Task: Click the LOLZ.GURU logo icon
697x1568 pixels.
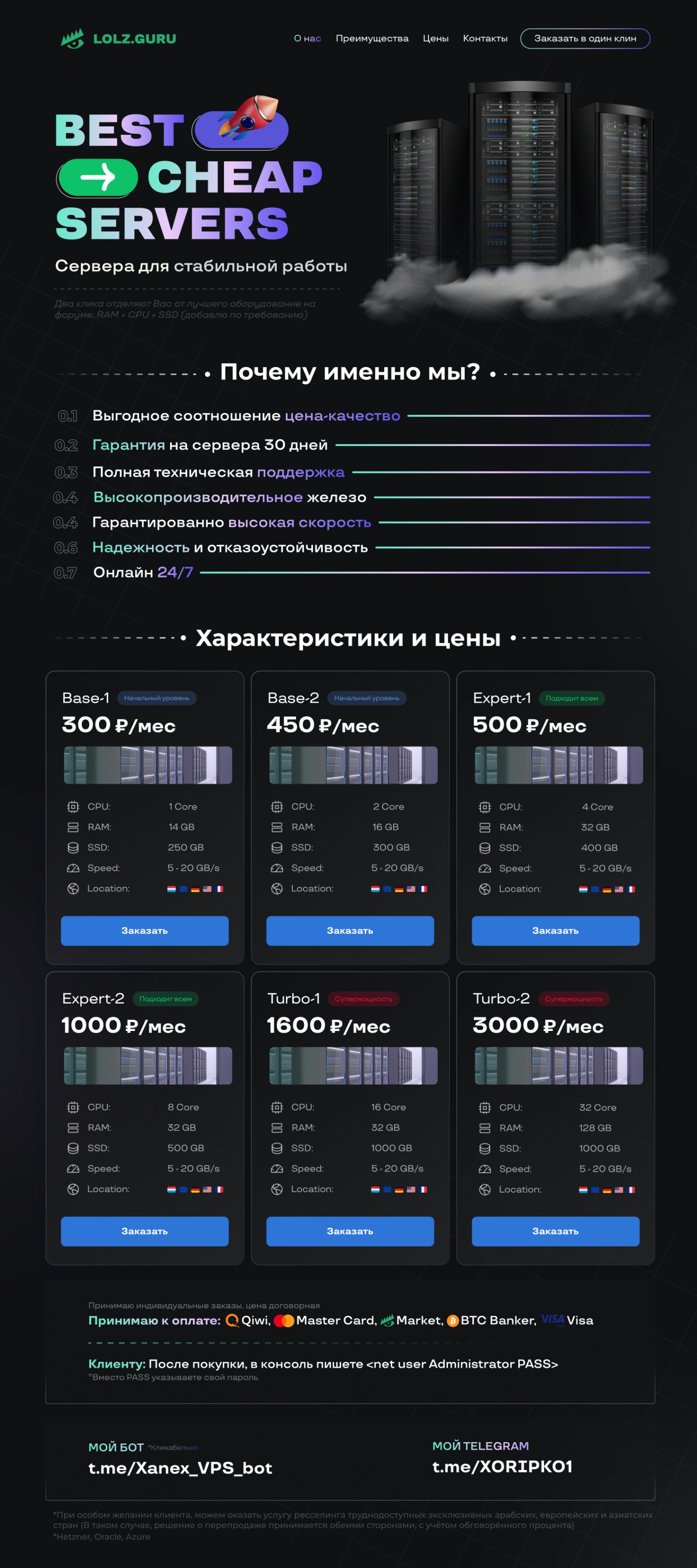Action: tap(73, 39)
